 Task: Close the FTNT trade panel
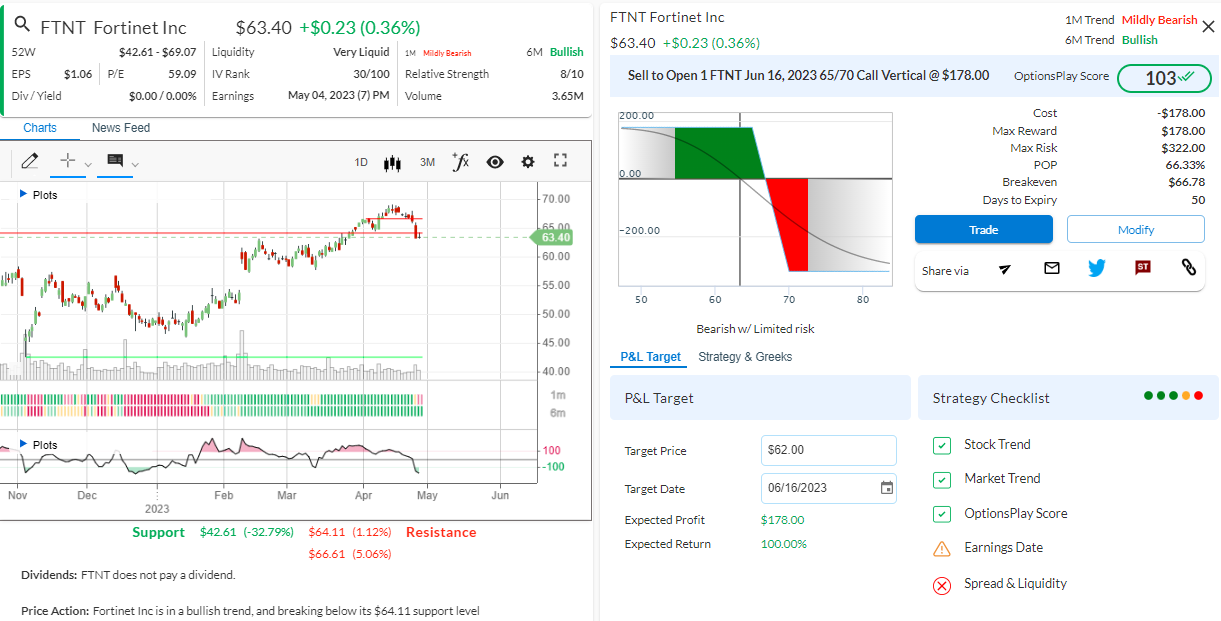pyautogui.click(x=1207, y=28)
